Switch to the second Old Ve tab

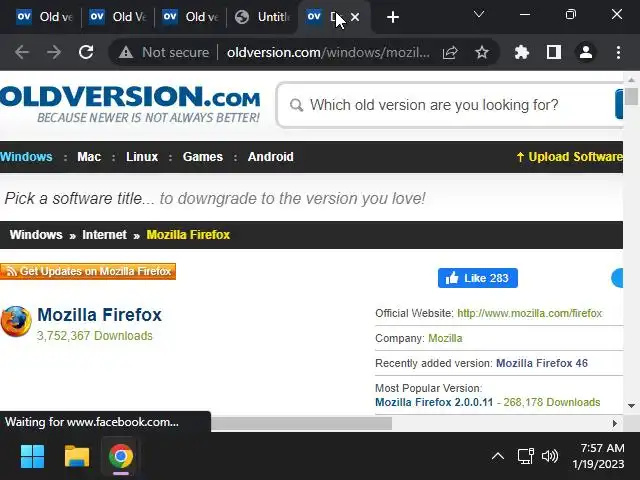click(x=118, y=17)
